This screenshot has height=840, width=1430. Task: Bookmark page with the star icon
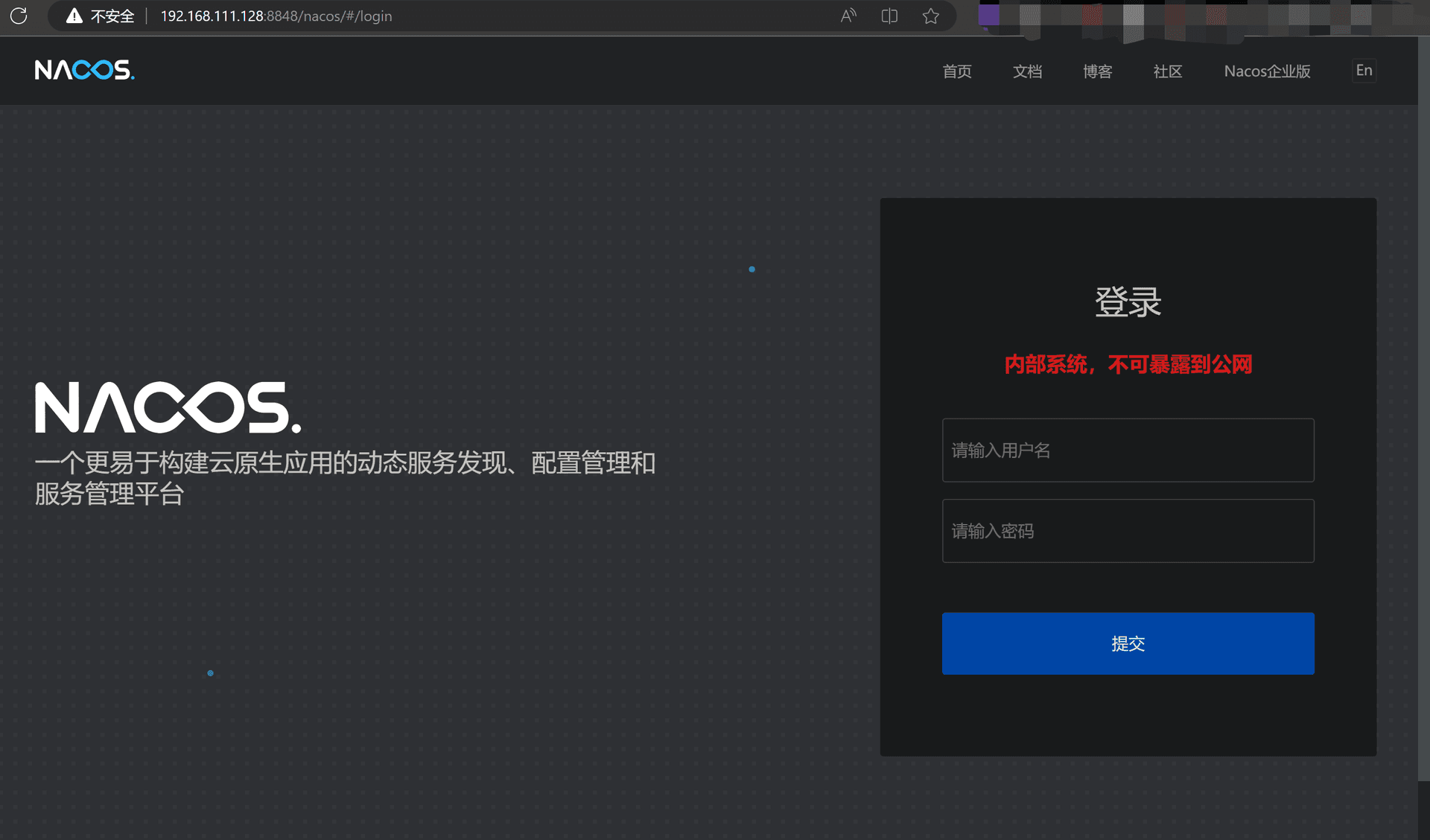click(930, 16)
